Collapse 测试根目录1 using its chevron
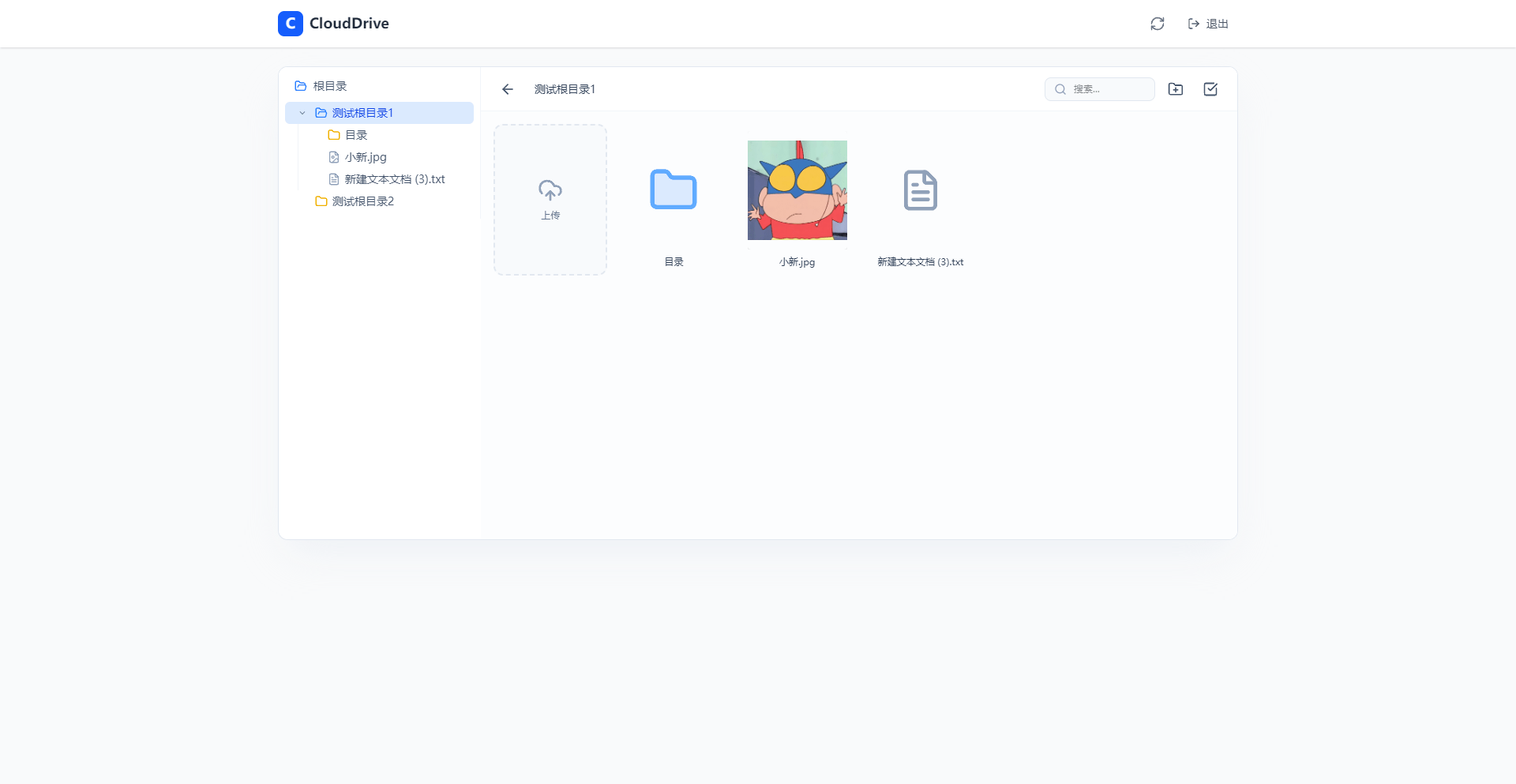 tap(301, 113)
